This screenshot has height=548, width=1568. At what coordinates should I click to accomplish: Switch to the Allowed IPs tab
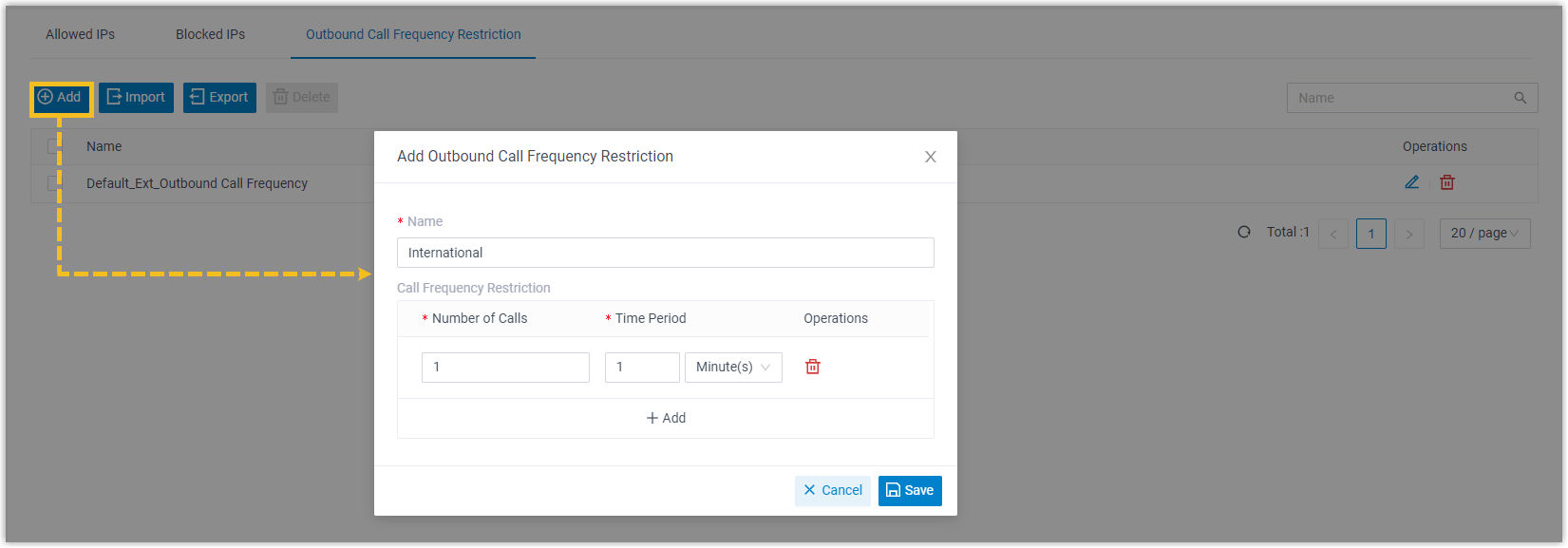(81, 34)
